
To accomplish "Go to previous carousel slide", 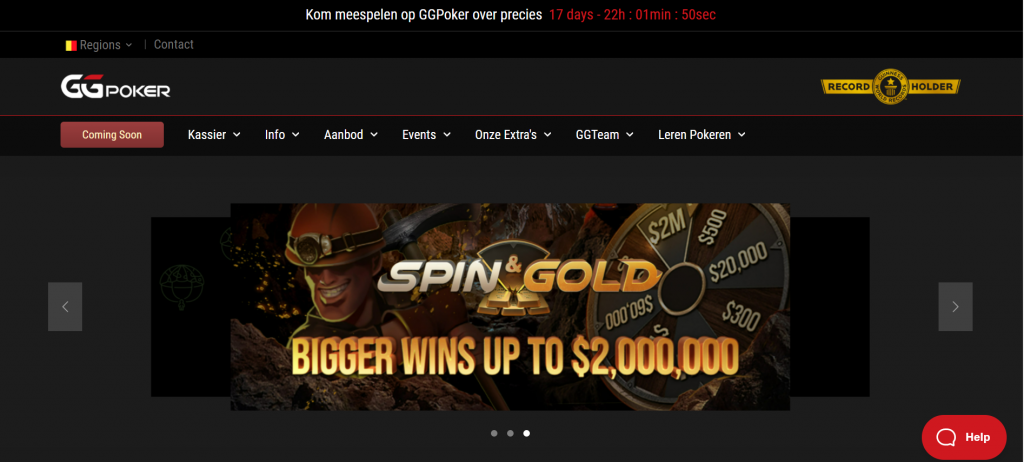I will coord(65,306).
